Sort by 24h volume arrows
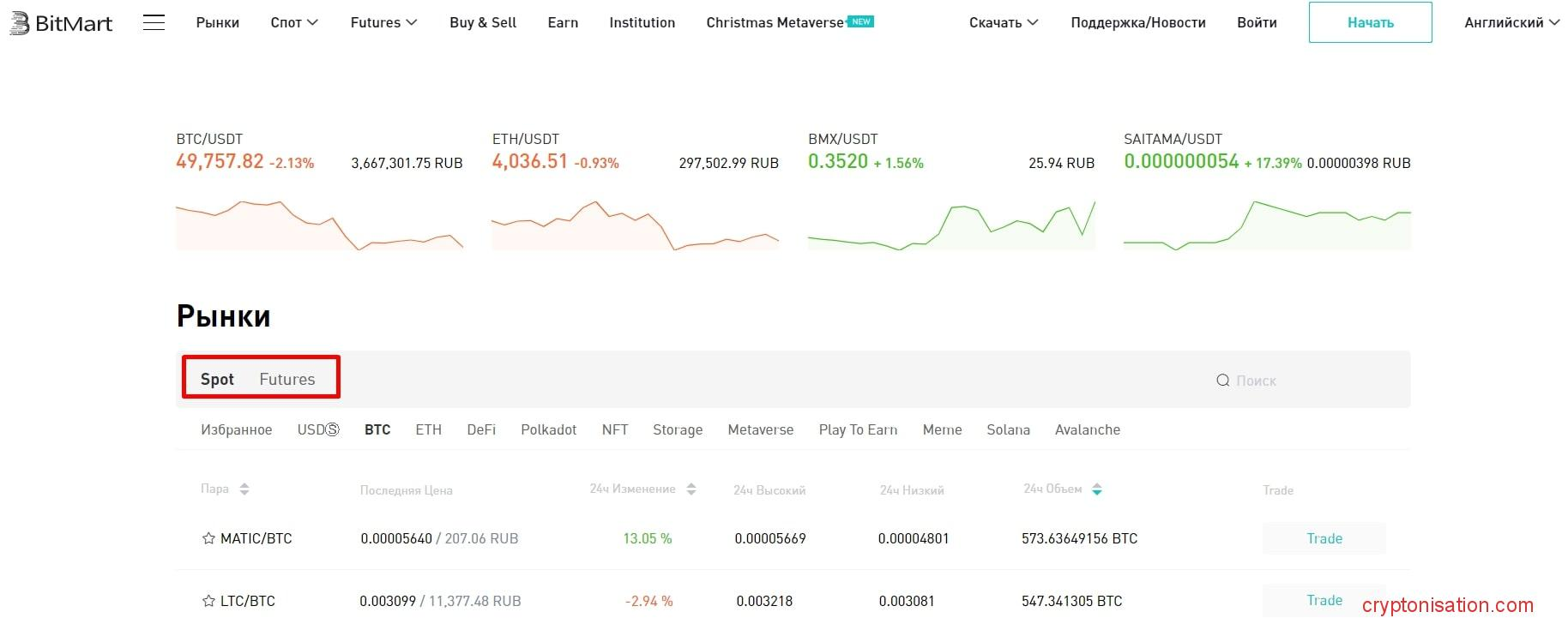Screen dimensions: 1568x630 (1097, 489)
